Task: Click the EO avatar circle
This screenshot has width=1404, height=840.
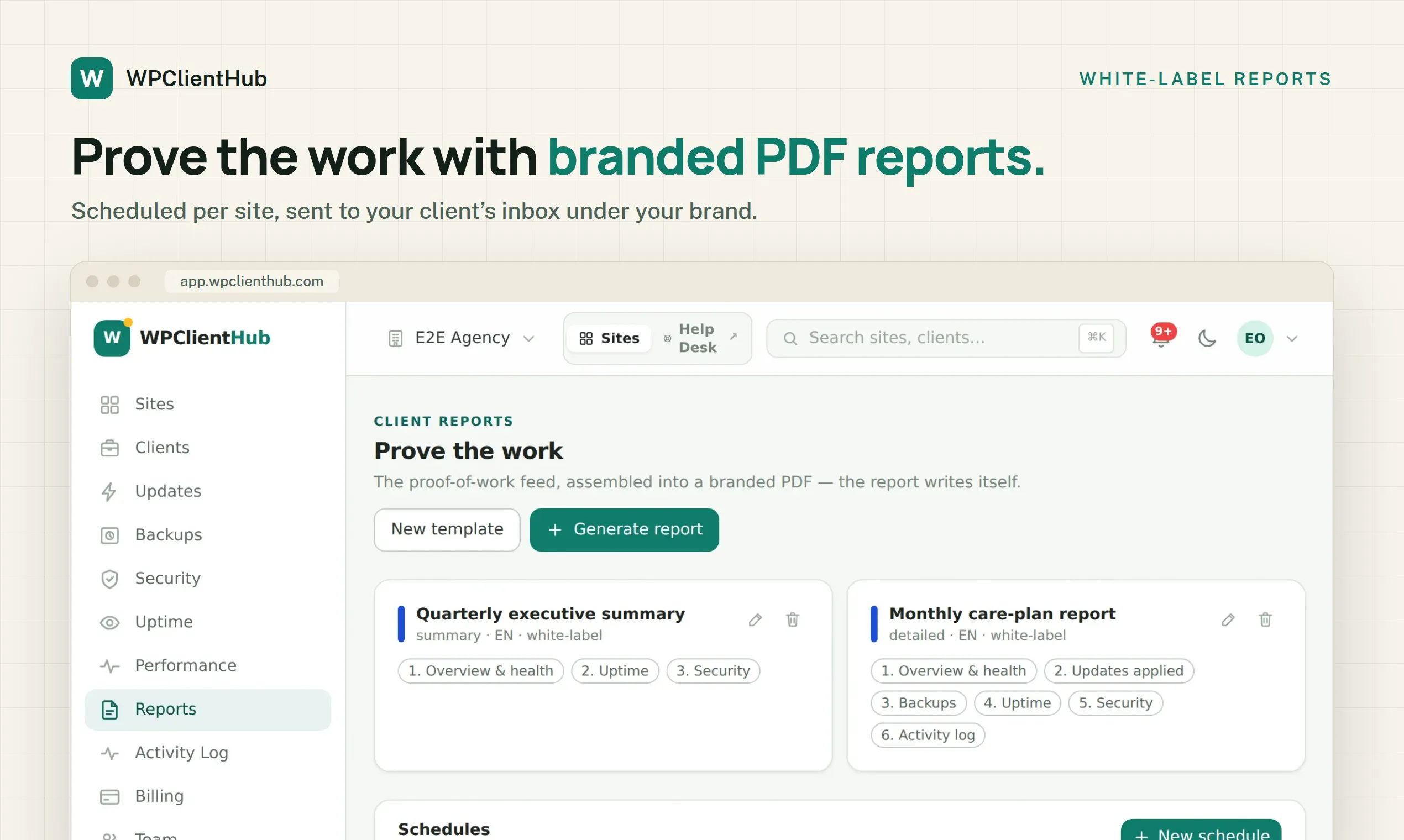Action: (1255, 339)
